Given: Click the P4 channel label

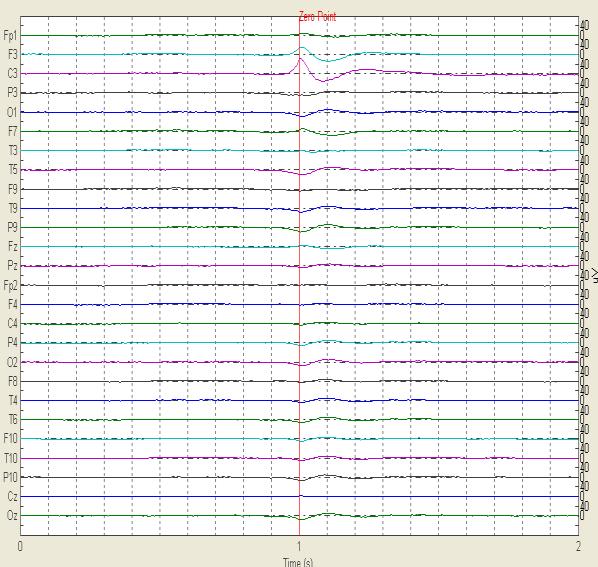Looking at the screenshot, I should click(x=12, y=343).
